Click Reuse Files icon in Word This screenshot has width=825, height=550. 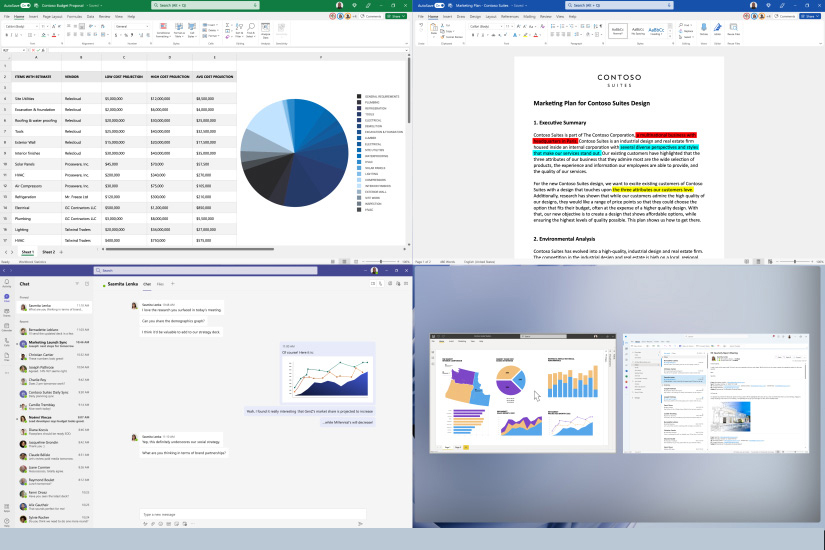tap(733, 28)
